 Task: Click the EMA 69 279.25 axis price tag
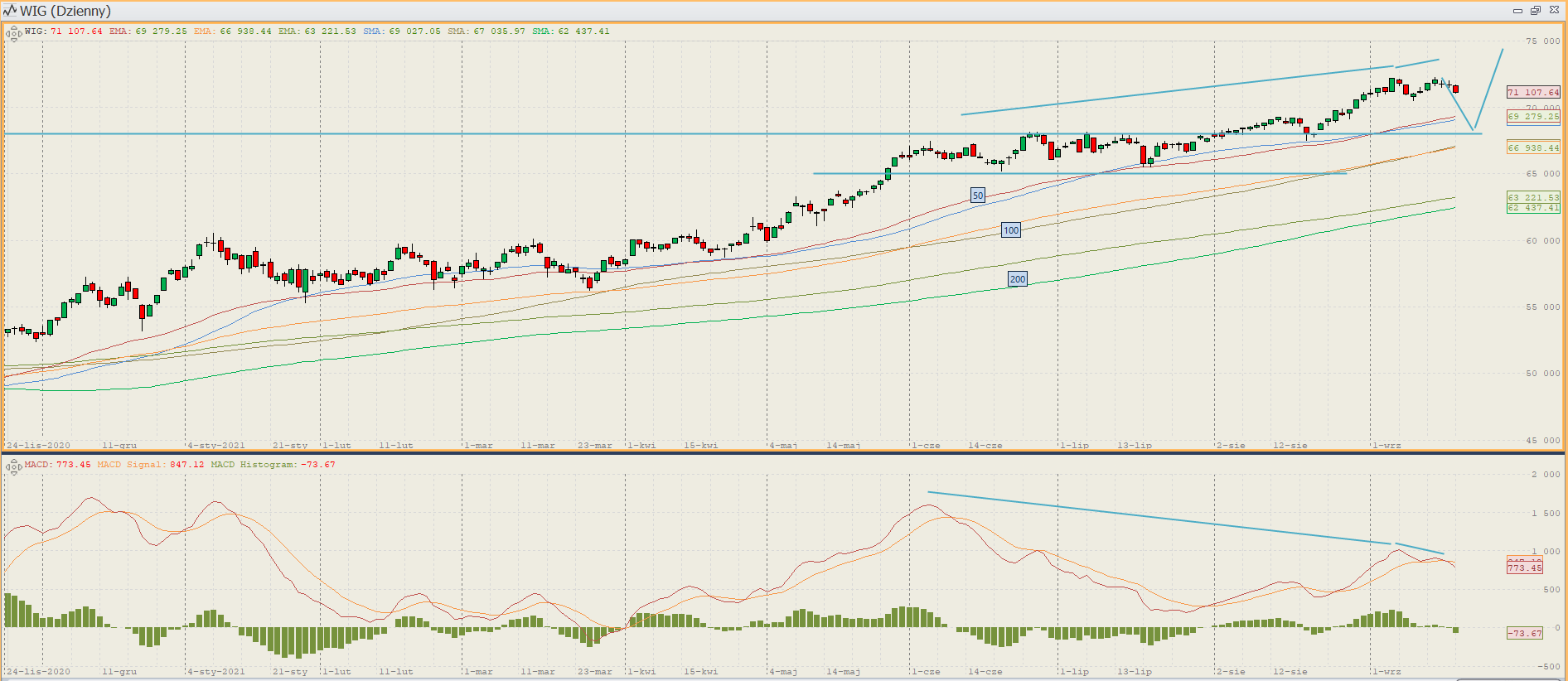point(1533,117)
